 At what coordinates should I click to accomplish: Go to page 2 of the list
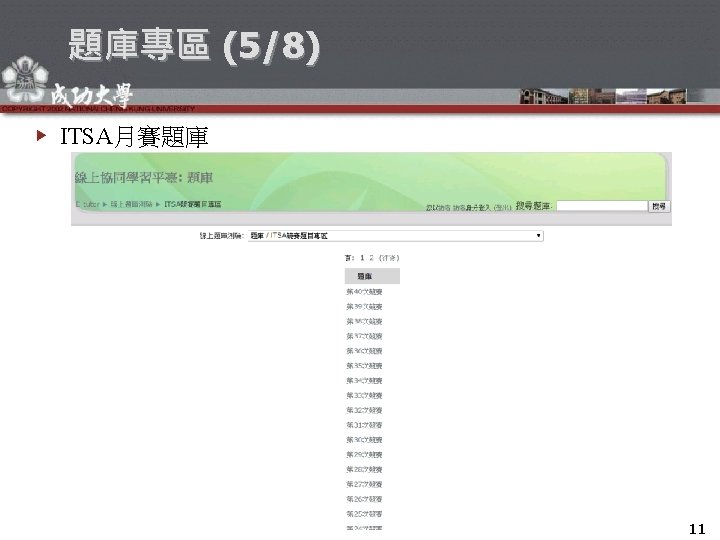371,258
